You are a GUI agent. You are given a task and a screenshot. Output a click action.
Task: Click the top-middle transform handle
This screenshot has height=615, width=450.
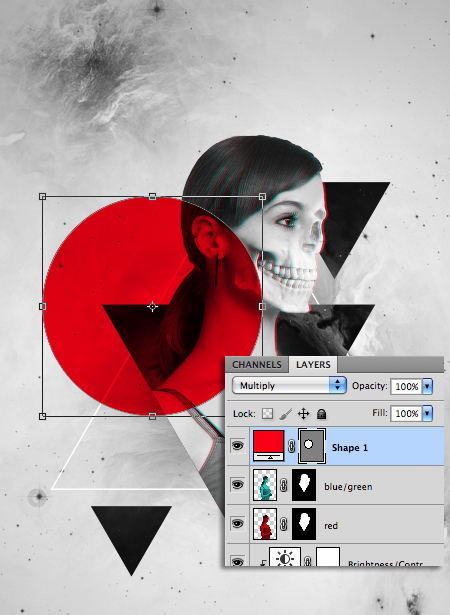tap(152, 196)
